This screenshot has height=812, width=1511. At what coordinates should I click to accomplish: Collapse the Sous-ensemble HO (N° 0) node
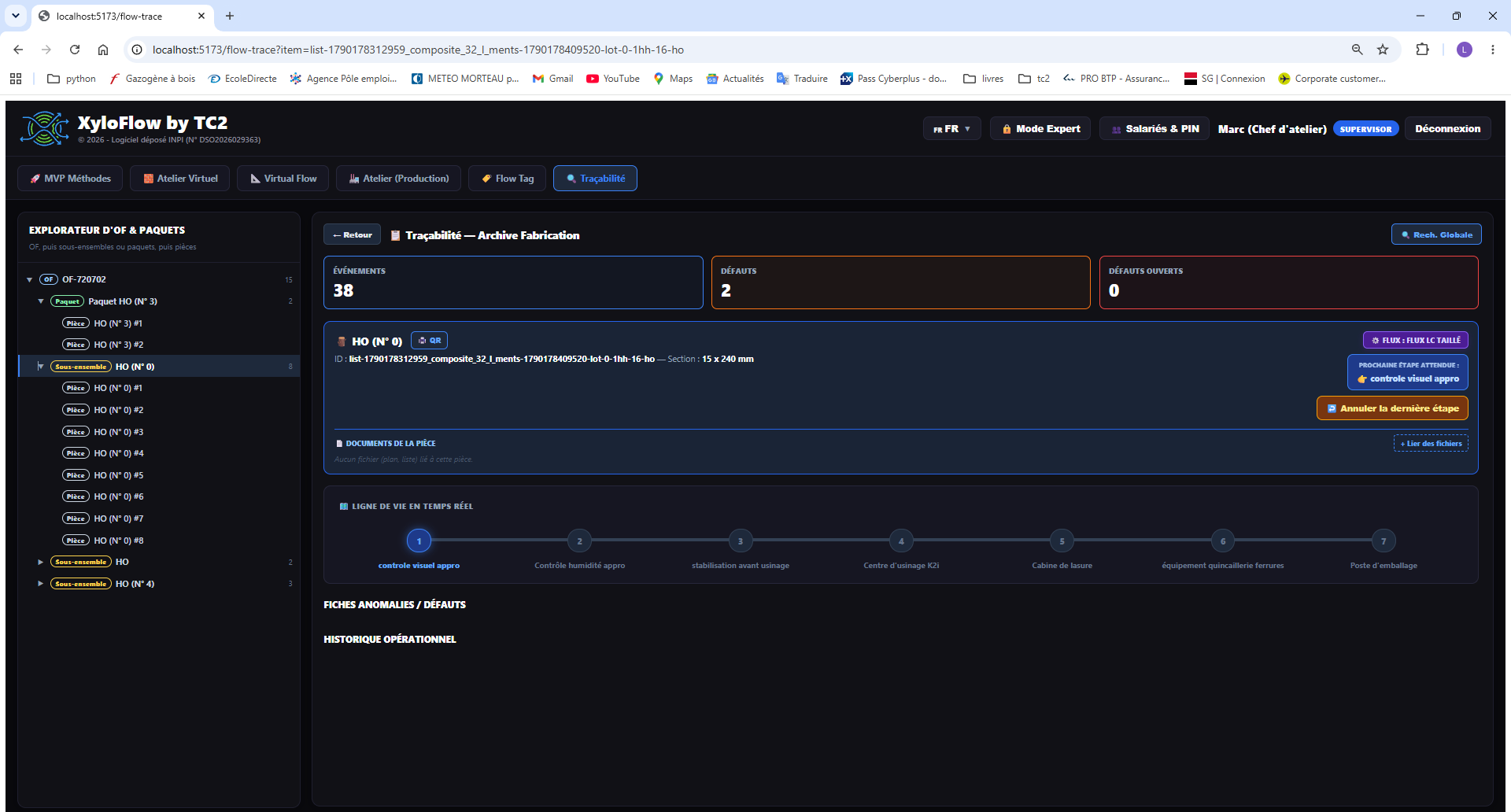coord(41,367)
